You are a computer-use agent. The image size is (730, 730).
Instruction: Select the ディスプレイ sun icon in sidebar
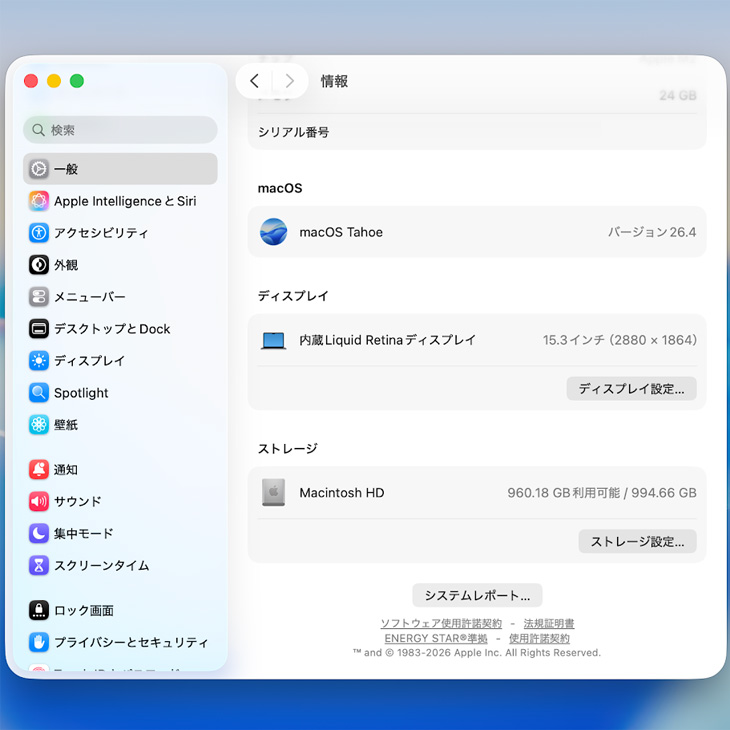39,361
